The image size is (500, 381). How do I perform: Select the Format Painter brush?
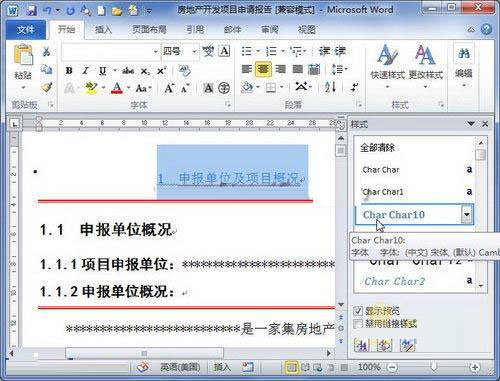coord(46,87)
